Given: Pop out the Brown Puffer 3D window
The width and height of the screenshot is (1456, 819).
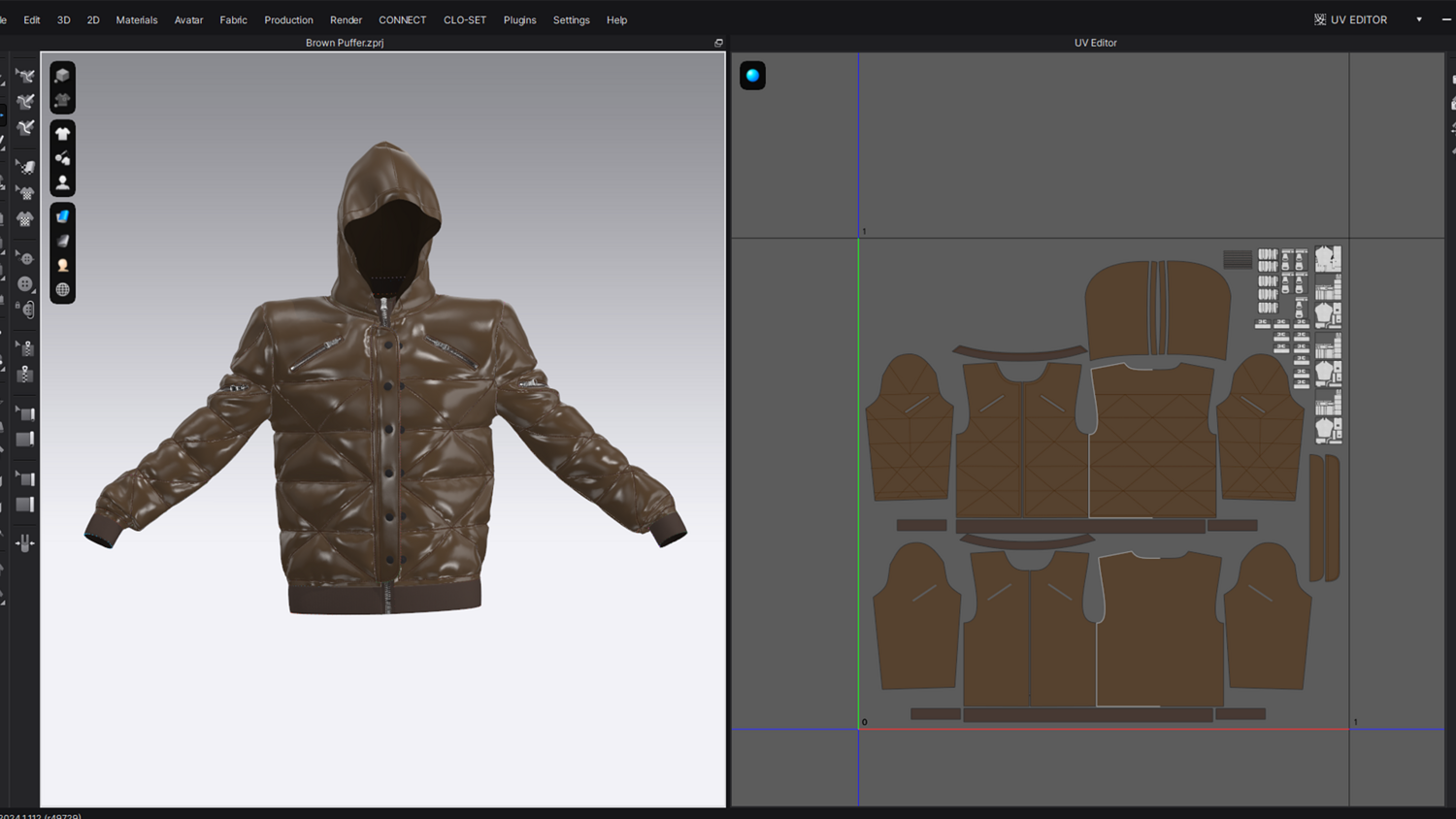Looking at the screenshot, I should [718, 43].
